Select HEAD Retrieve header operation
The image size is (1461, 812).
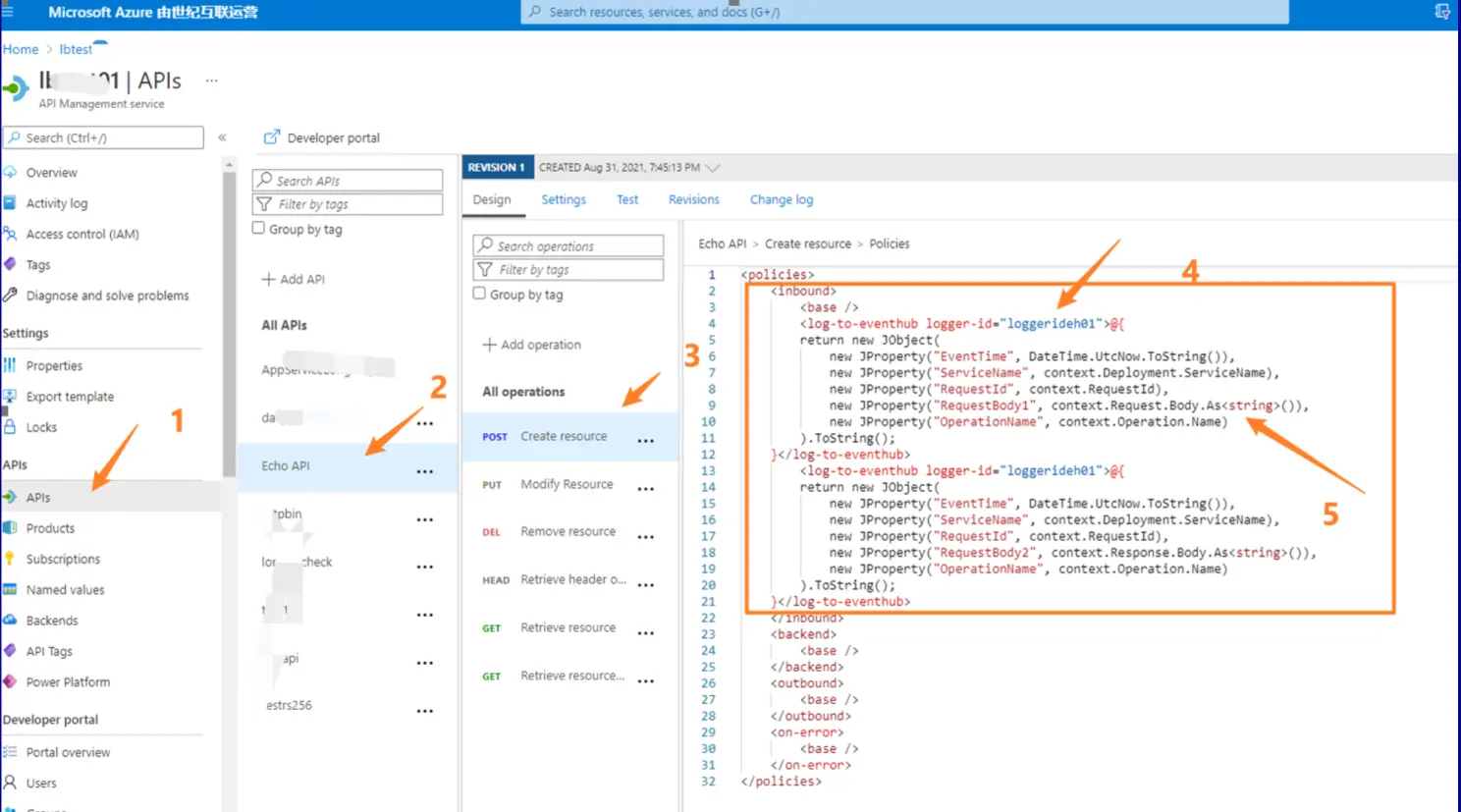pyautogui.click(x=569, y=580)
